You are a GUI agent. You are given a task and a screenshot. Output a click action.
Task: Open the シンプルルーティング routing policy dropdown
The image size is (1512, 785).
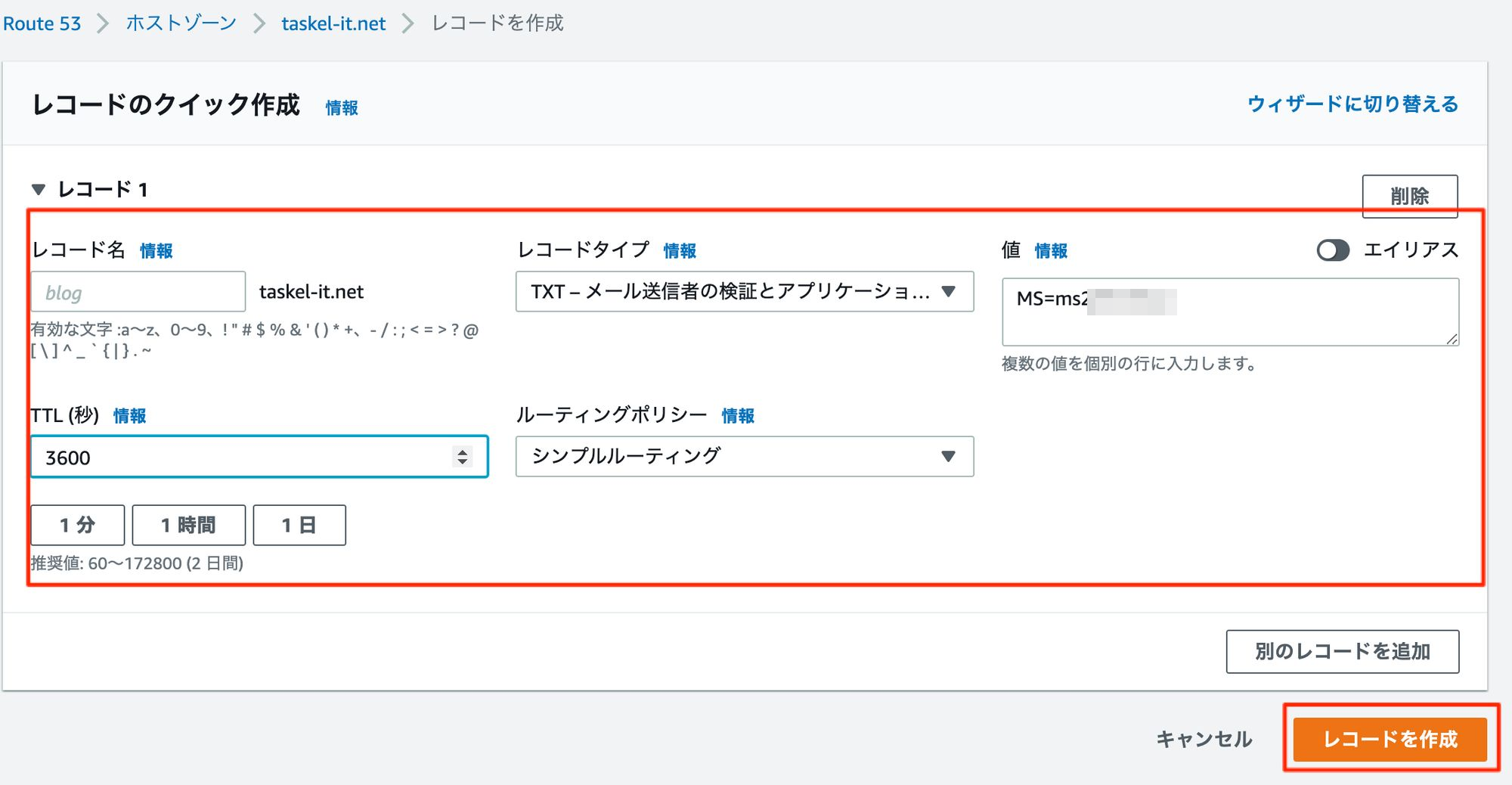click(744, 456)
